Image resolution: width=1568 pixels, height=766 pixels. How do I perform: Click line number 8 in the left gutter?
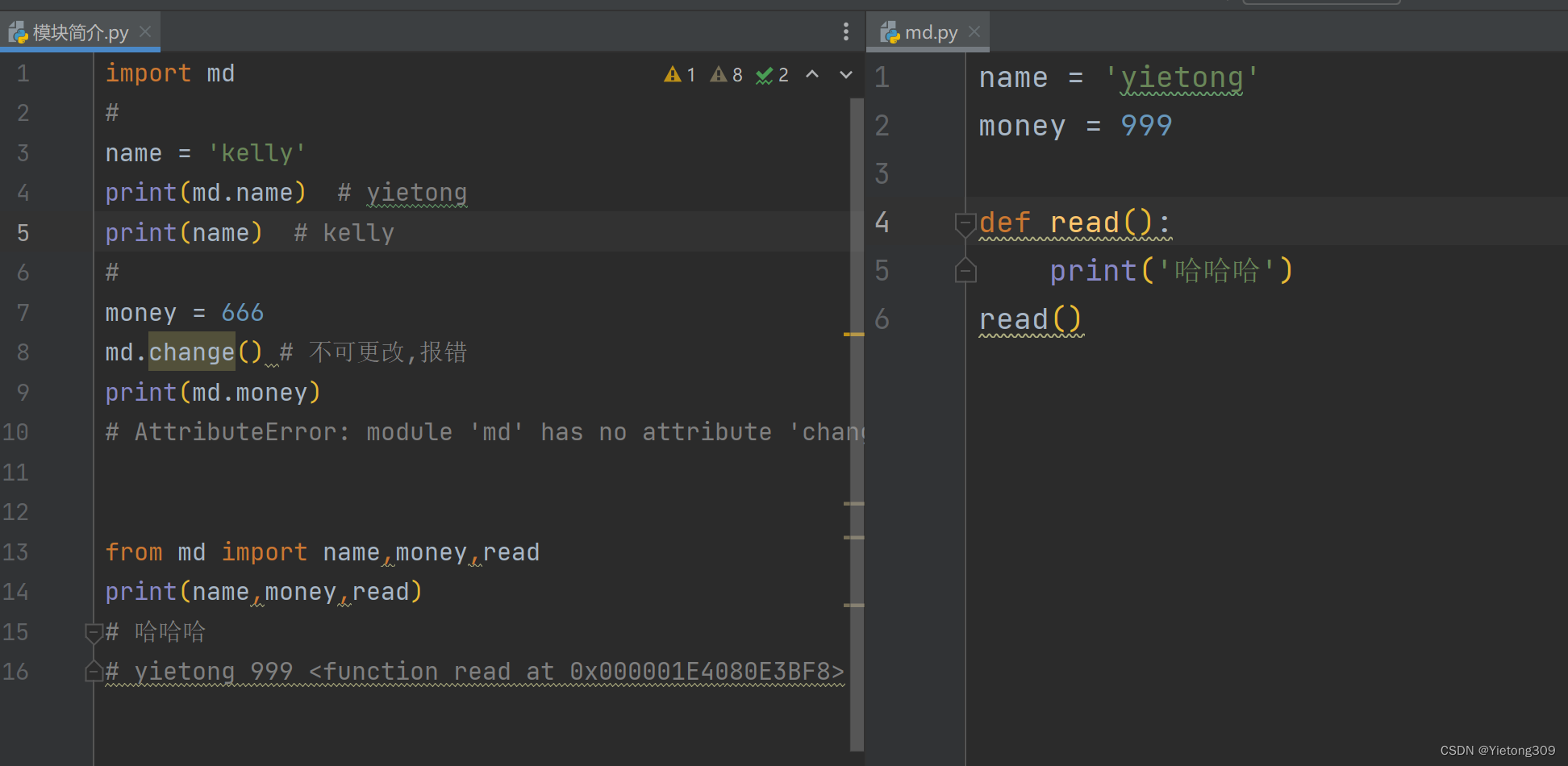pos(23,352)
